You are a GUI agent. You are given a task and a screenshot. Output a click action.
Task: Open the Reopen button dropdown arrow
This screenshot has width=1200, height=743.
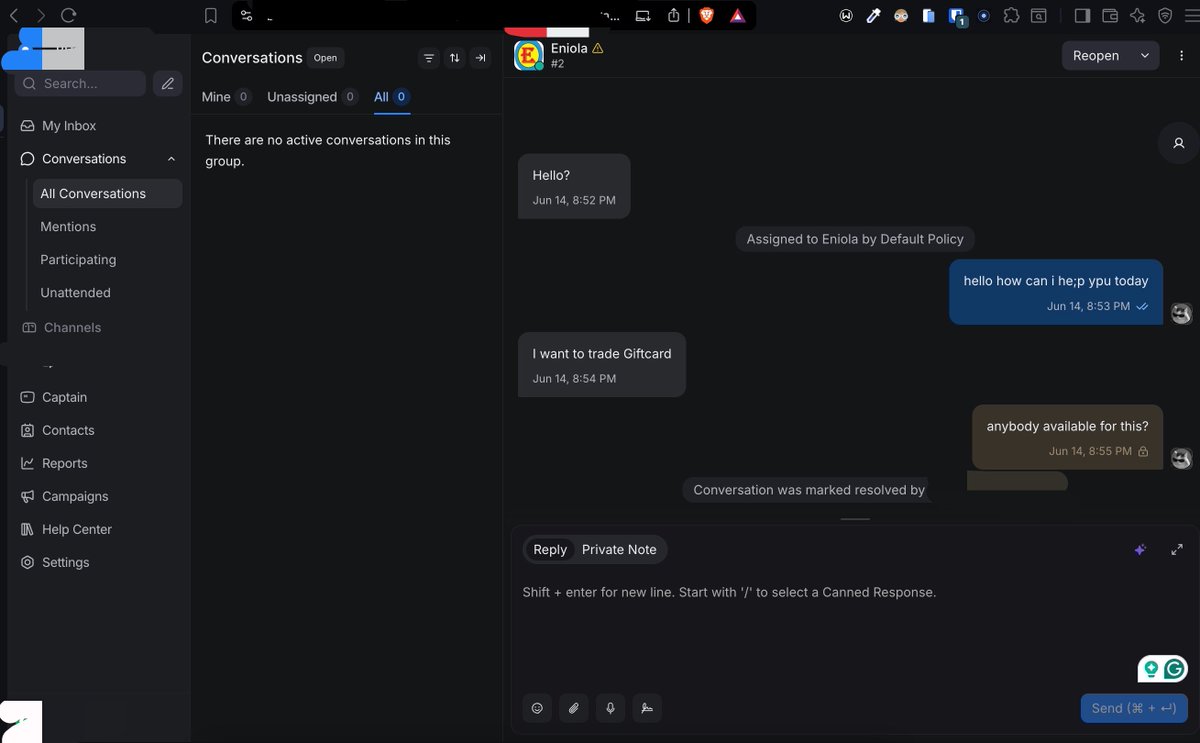[1145, 56]
